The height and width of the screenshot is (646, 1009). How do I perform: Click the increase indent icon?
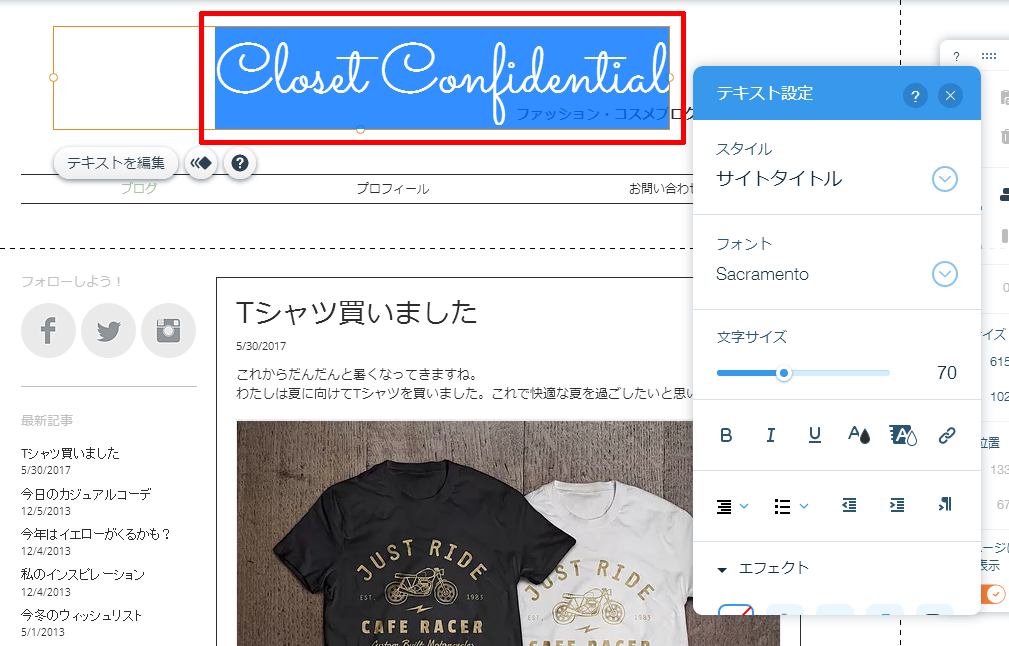[897, 505]
